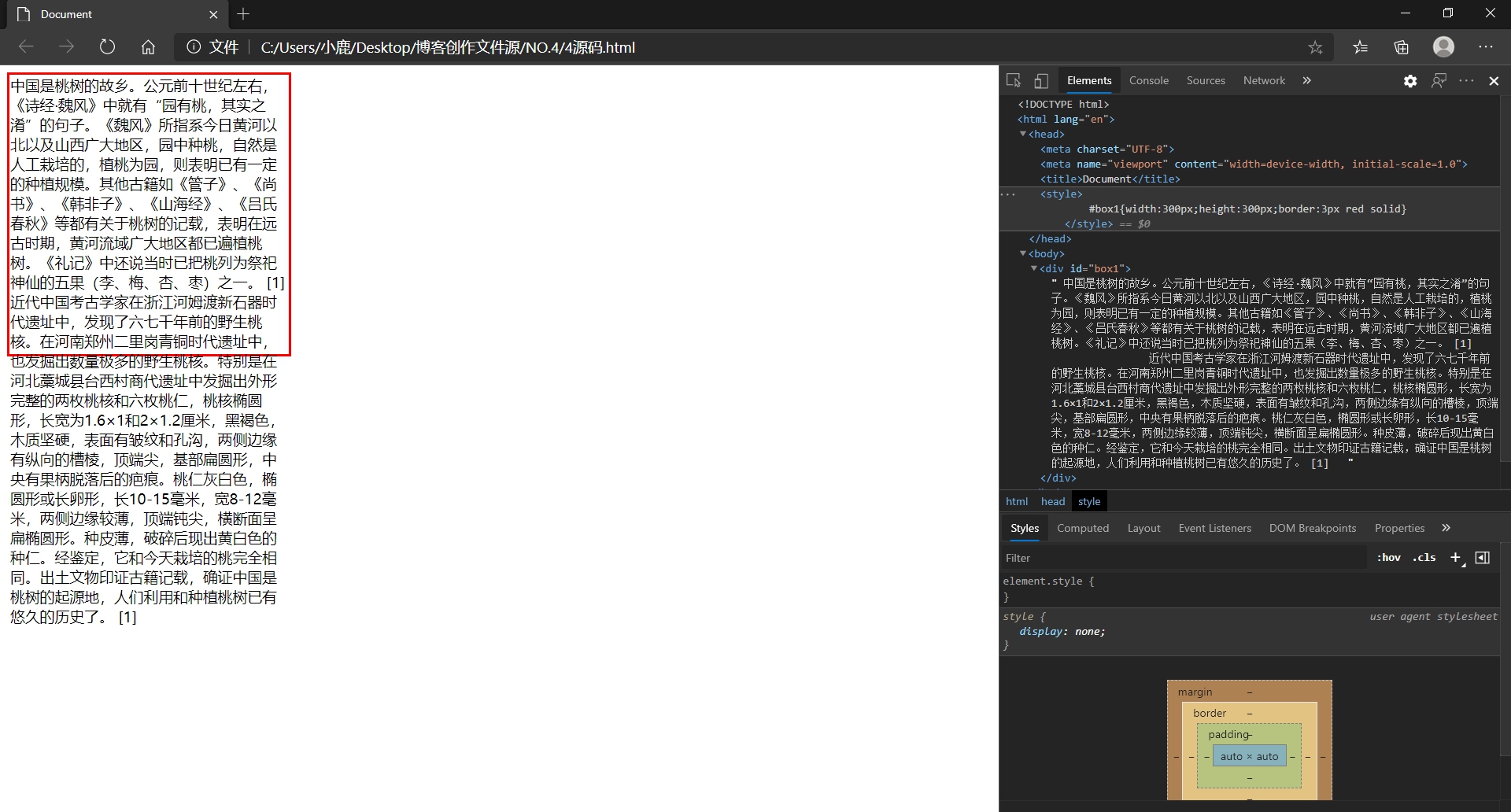Viewport: 1511px width, 812px height.
Task: Enable the :hov pseudo-state panel
Action: (1389, 557)
